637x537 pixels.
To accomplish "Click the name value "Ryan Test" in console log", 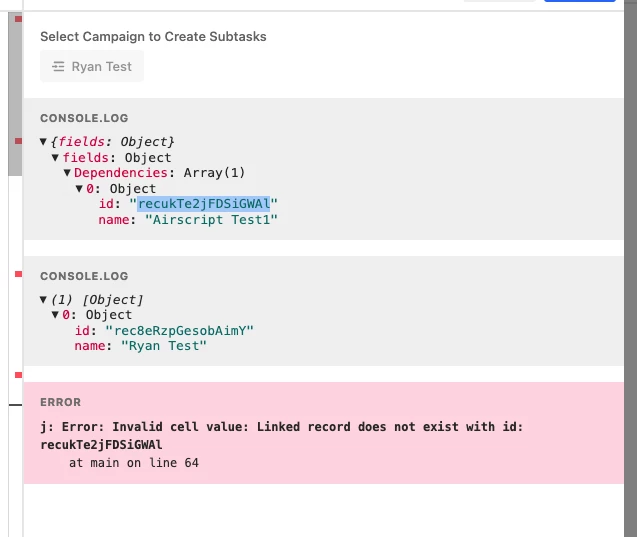I will tap(164, 346).
